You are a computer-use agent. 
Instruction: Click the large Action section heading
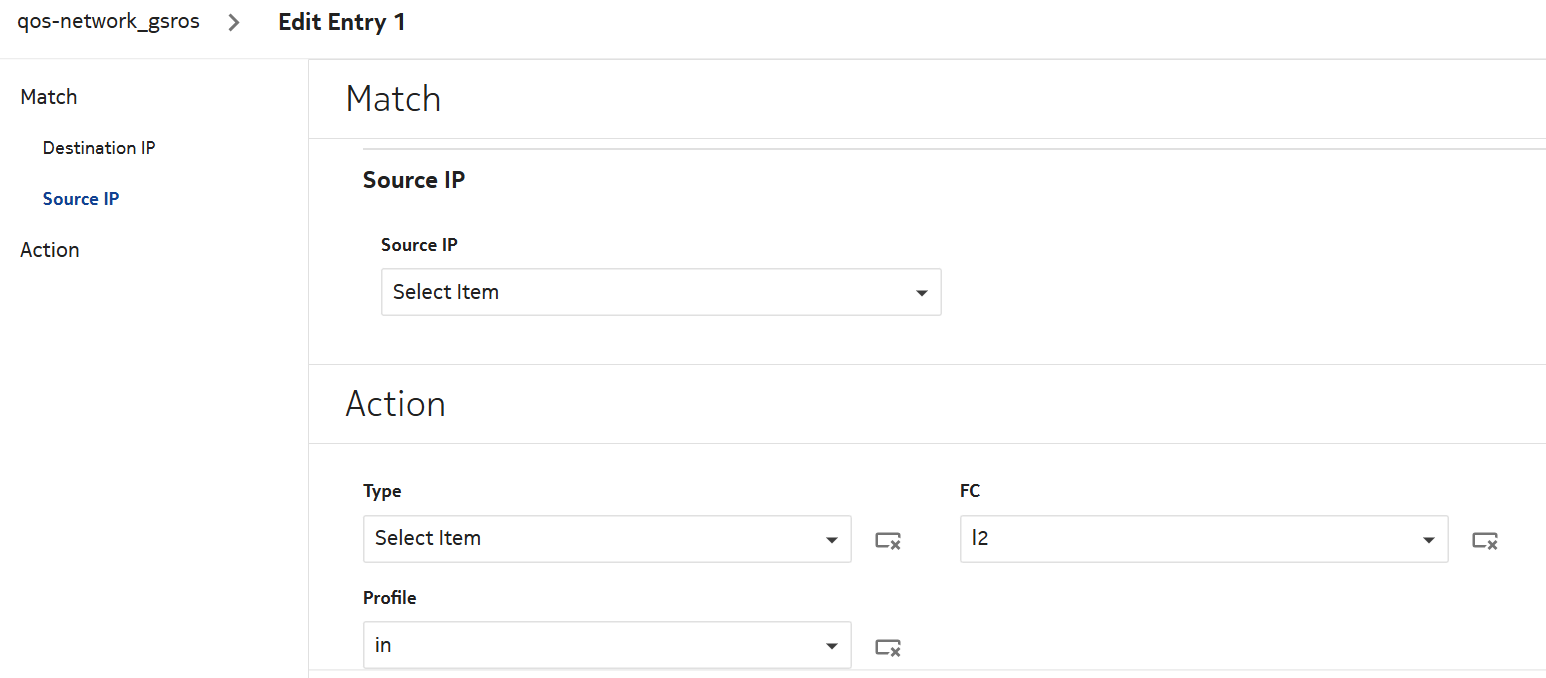[395, 404]
